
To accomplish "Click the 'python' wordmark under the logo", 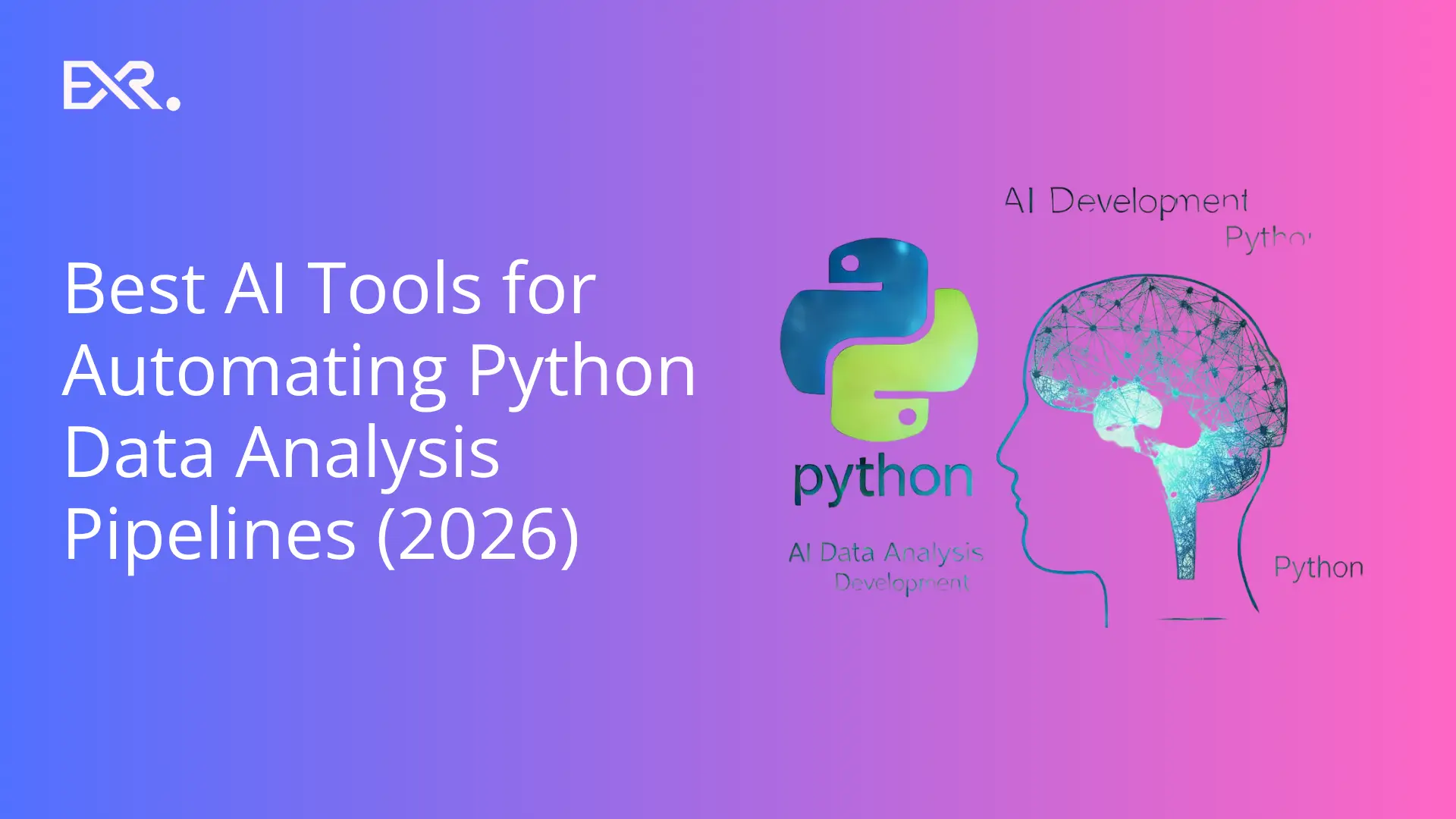I will [x=883, y=481].
